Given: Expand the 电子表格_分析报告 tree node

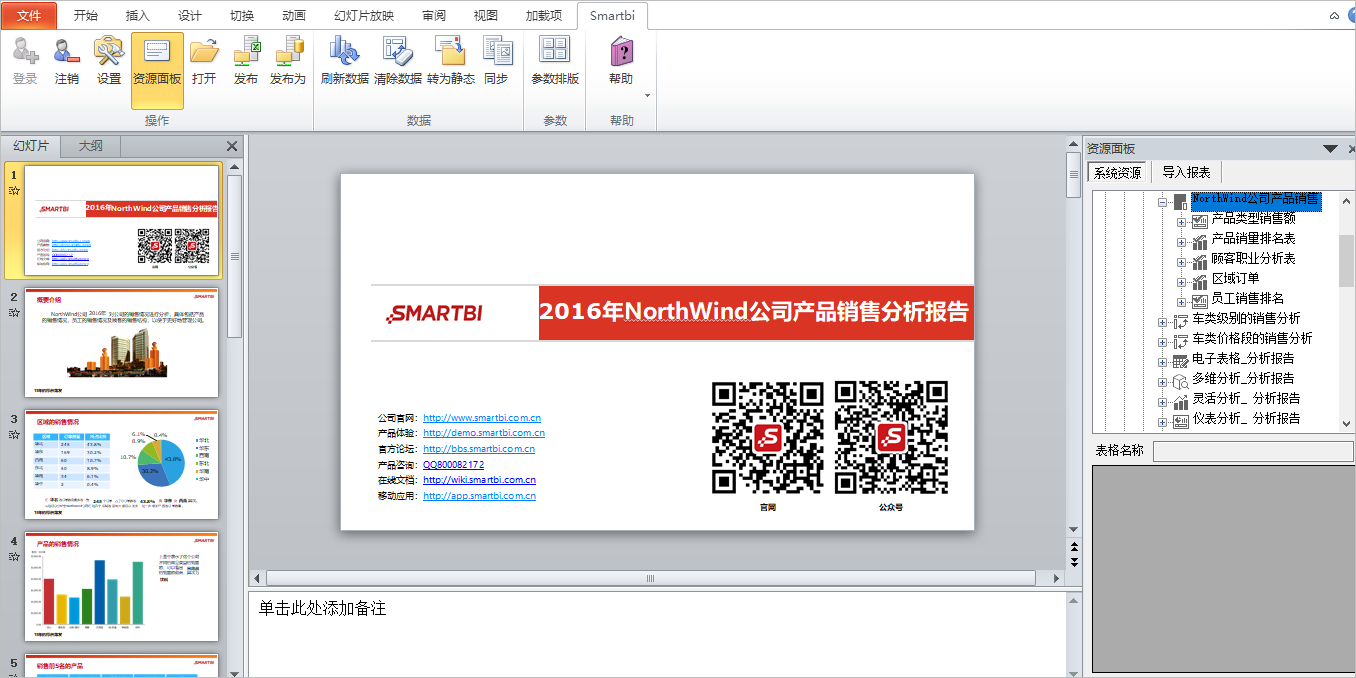Looking at the screenshot, I should click(x=1163, y=362).
